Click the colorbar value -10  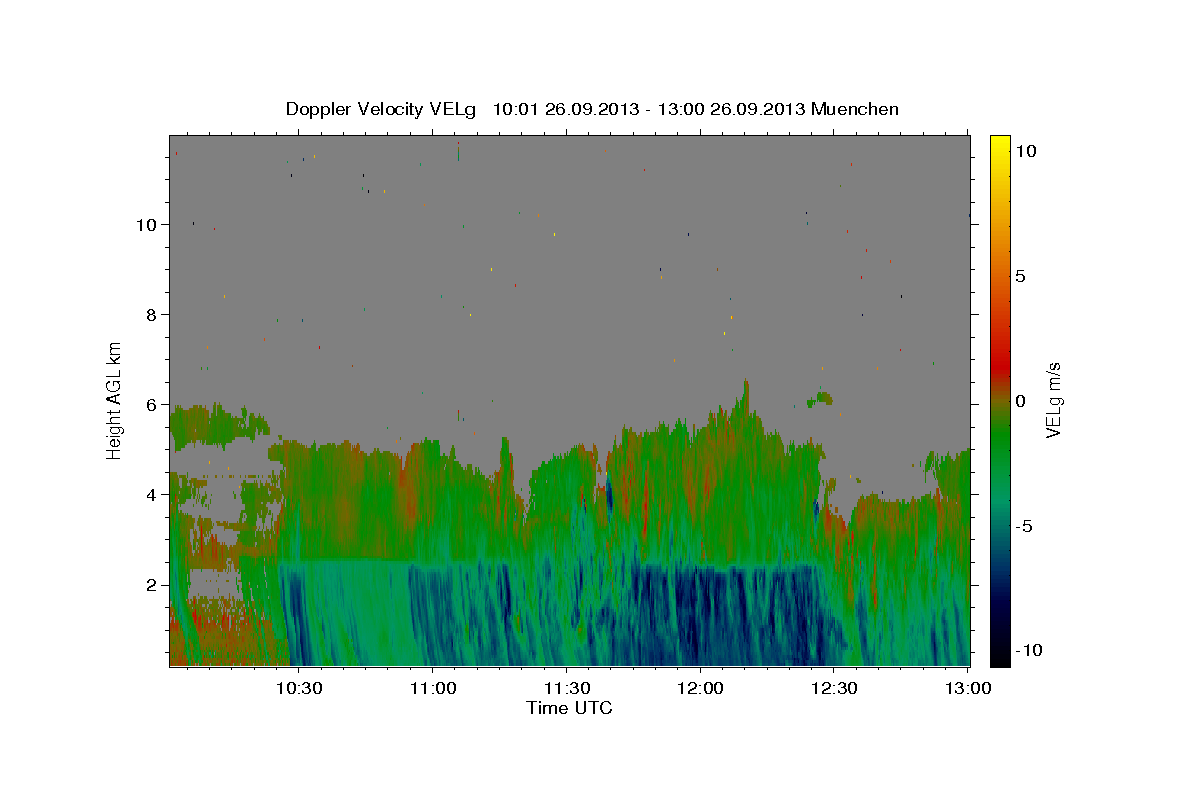click(1028, 650)
